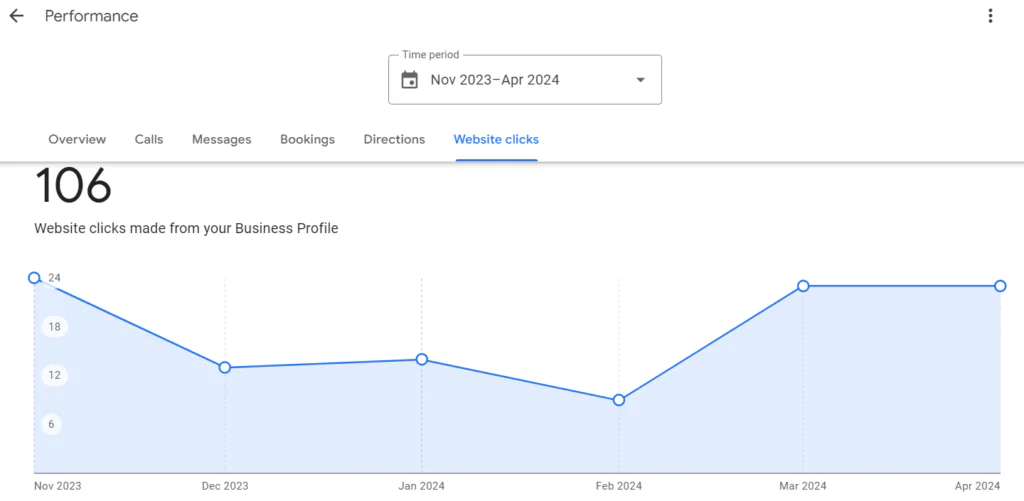Click the Feb 2024 x-axis label
This screenshot has width=1024, height=501.
point(618,486)
